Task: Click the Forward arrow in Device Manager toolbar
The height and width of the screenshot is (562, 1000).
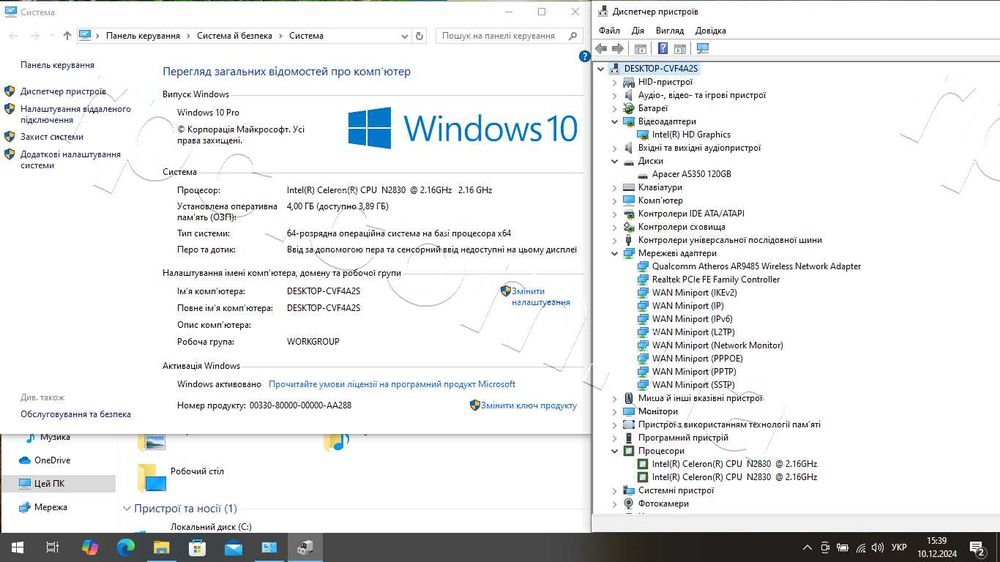Action: [x=617, y=48]
